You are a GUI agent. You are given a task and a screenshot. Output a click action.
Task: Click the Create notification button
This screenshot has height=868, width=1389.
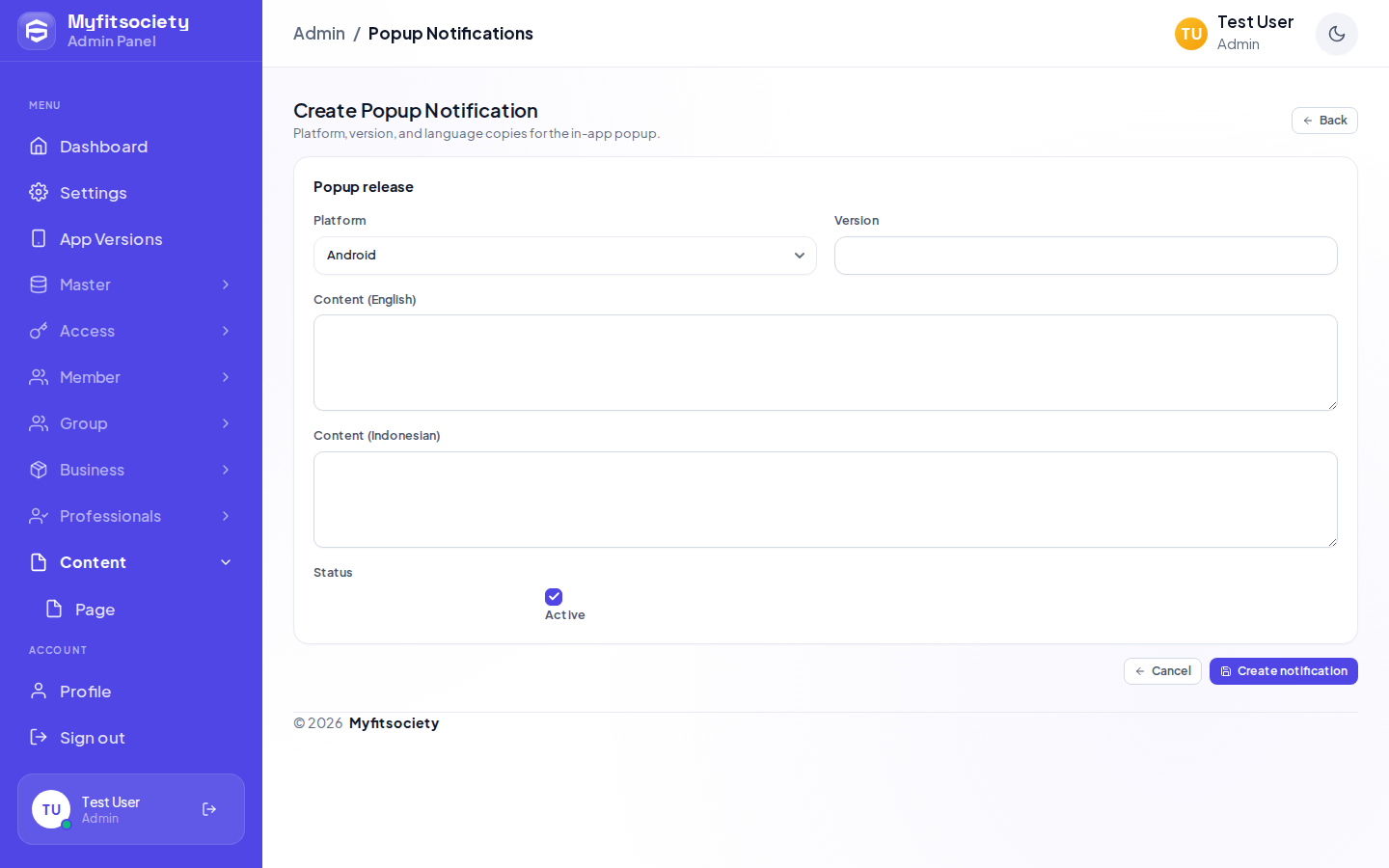coord(1284,671)
